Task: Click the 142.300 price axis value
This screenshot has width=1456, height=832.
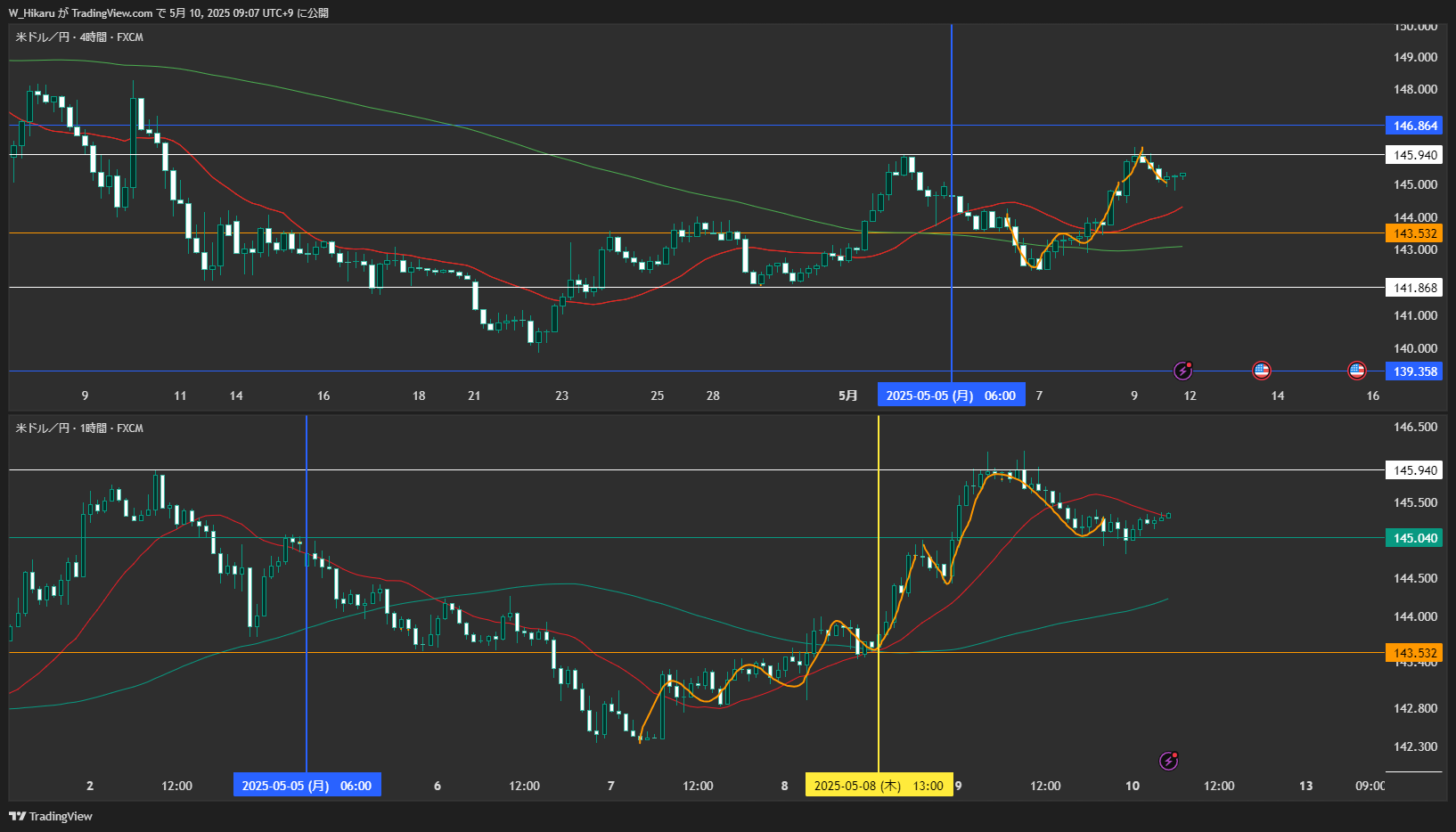Action: tap(1415, 746)
